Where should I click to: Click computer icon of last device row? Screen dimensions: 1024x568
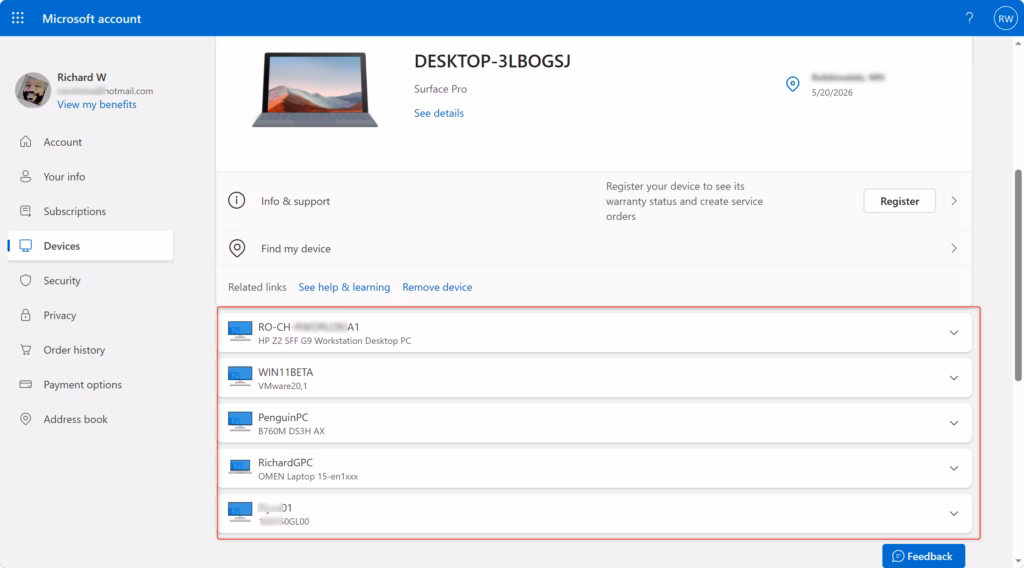click(x=240, y=512)
